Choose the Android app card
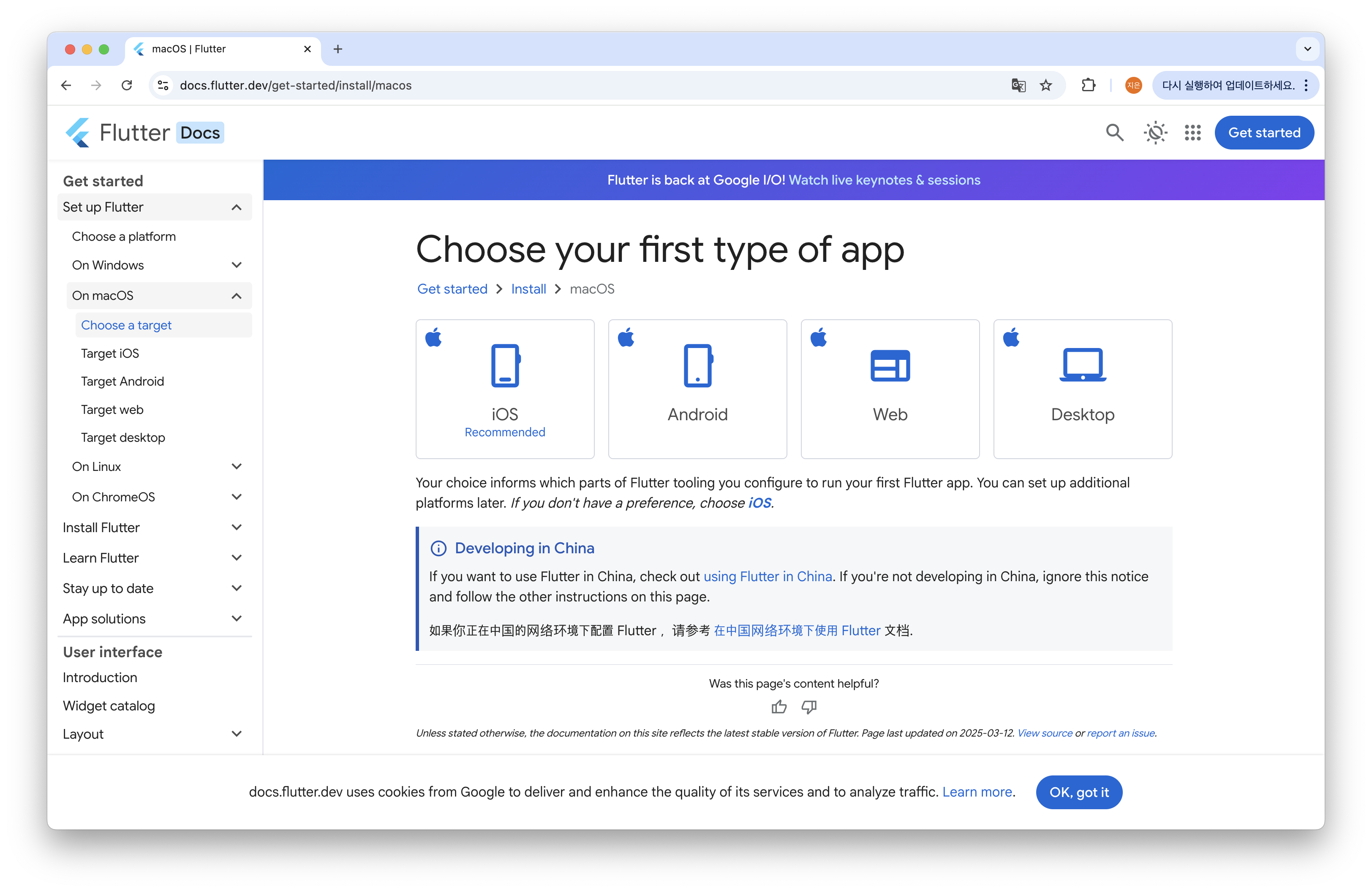 697,389
